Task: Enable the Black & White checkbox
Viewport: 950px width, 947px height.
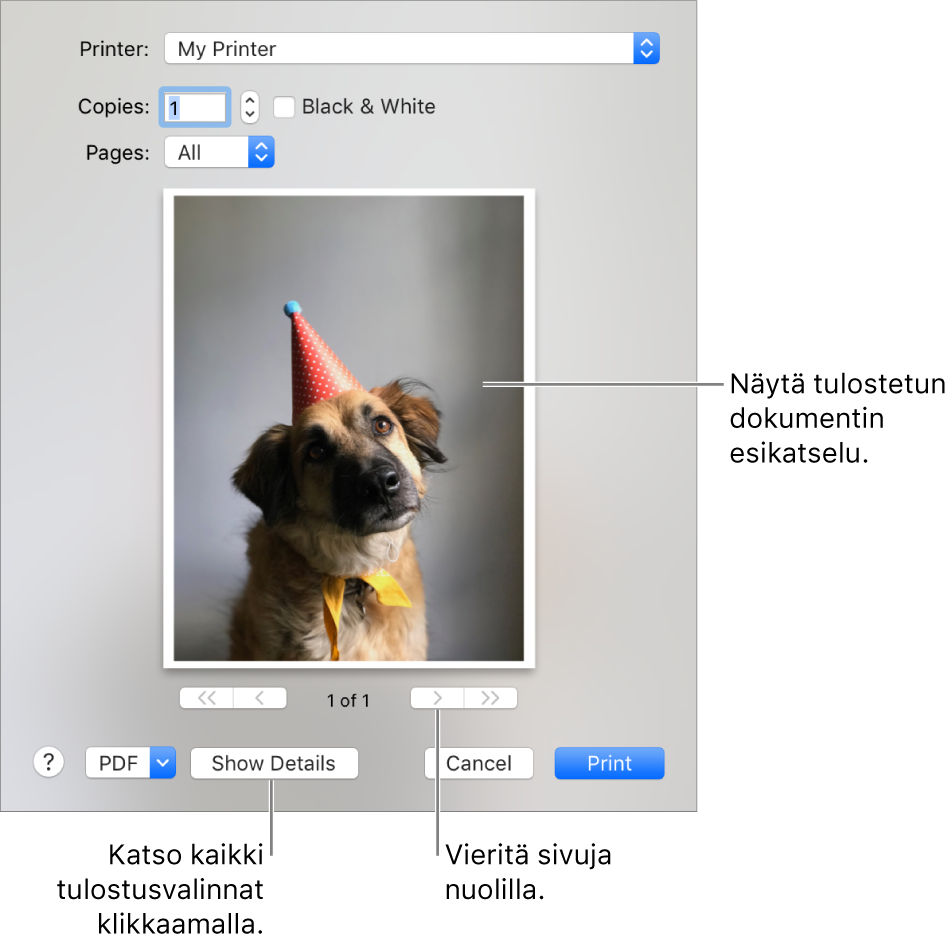Action: point(284,107)
